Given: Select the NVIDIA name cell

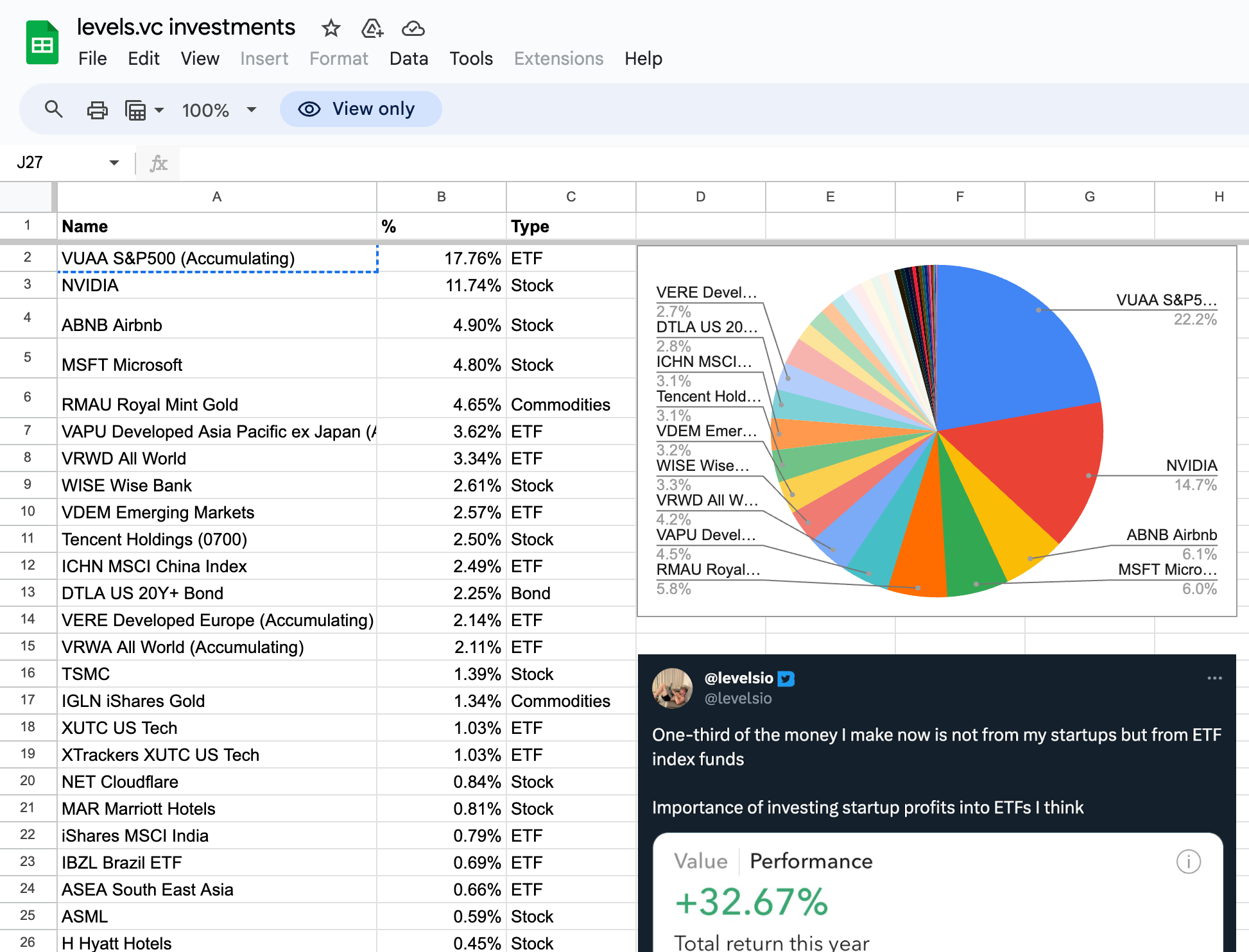Looking at the screenshot, I should [217, 285].
